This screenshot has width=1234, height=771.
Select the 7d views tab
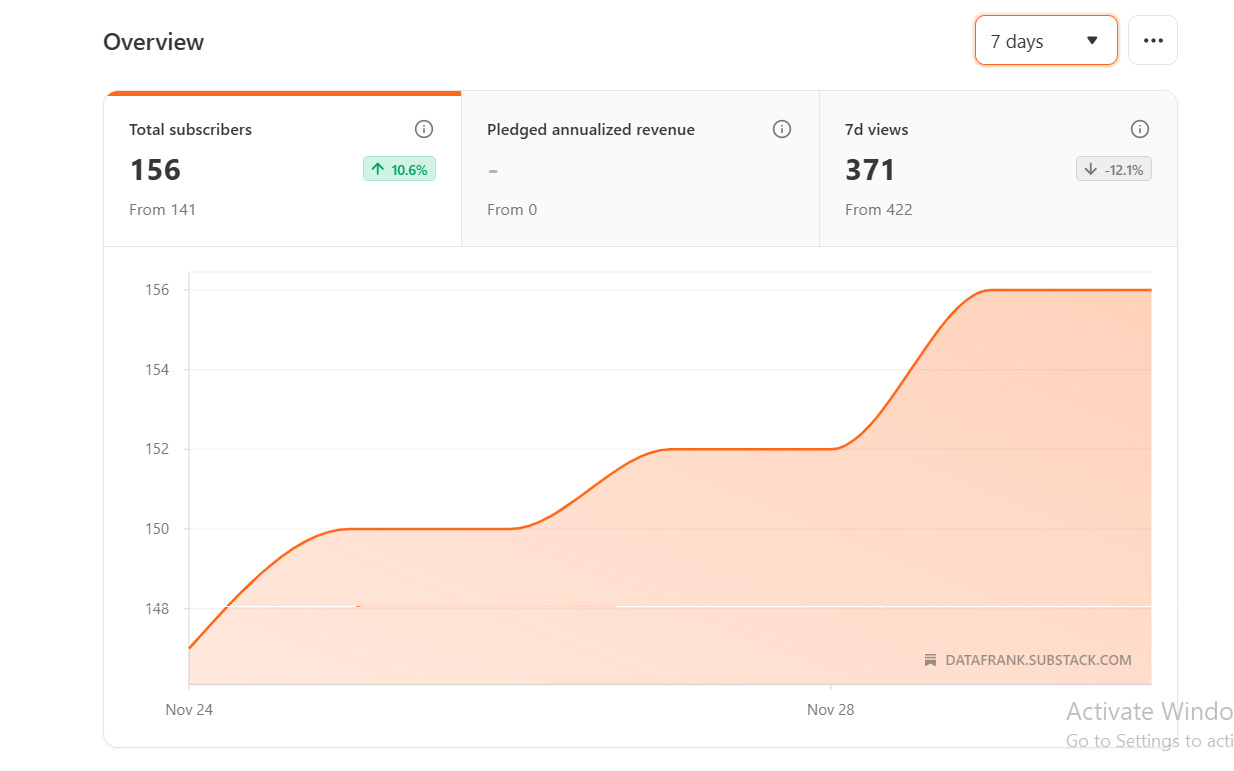(x=998, y=169)
